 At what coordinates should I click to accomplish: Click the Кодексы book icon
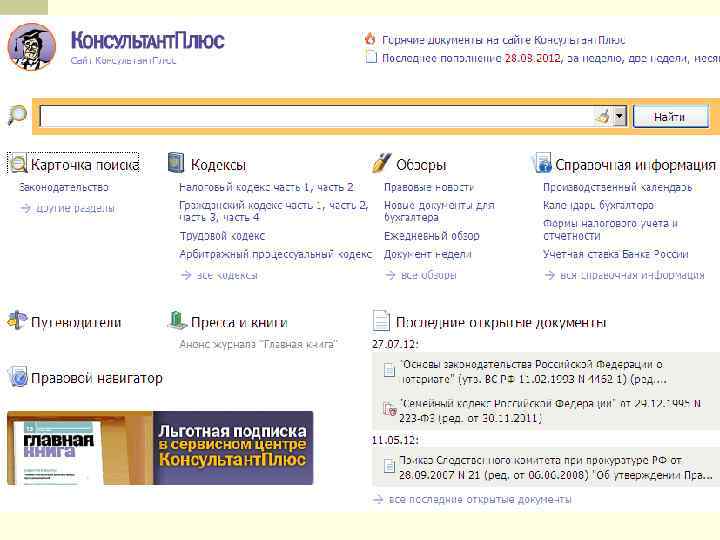(176, 163)
